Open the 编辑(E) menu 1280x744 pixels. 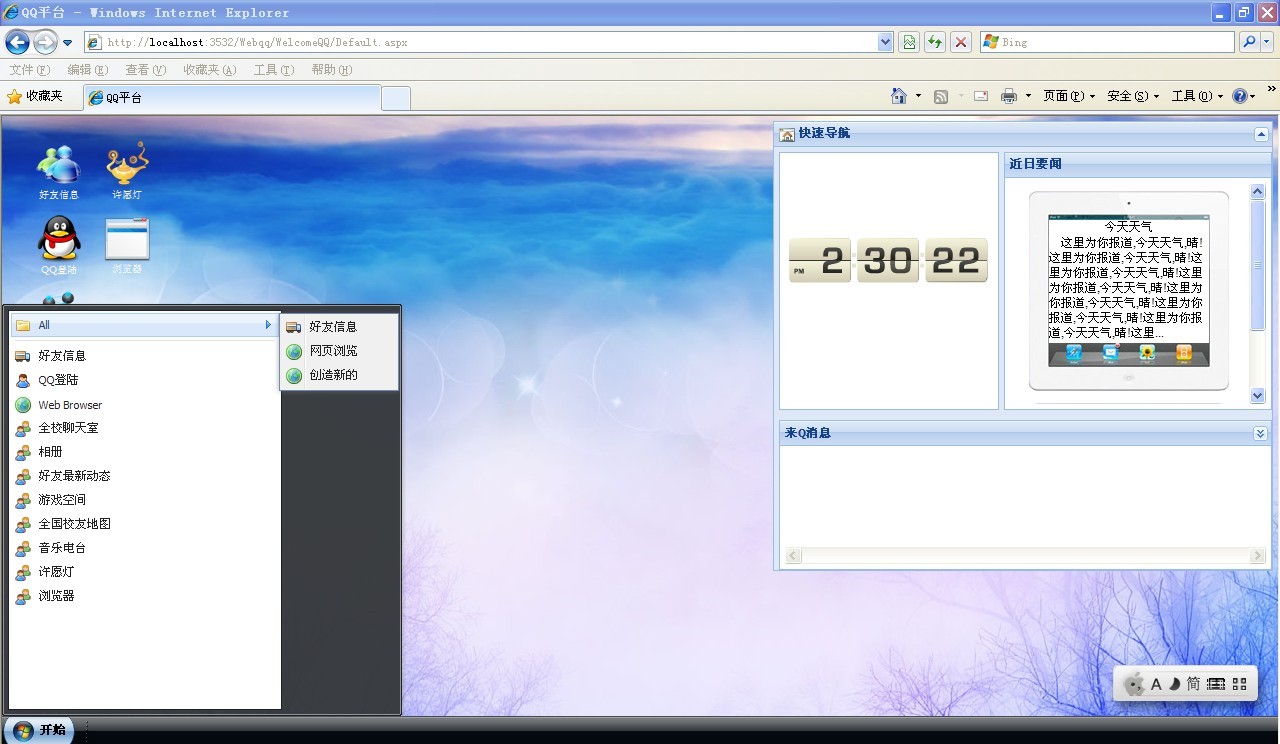coord(88,70)
